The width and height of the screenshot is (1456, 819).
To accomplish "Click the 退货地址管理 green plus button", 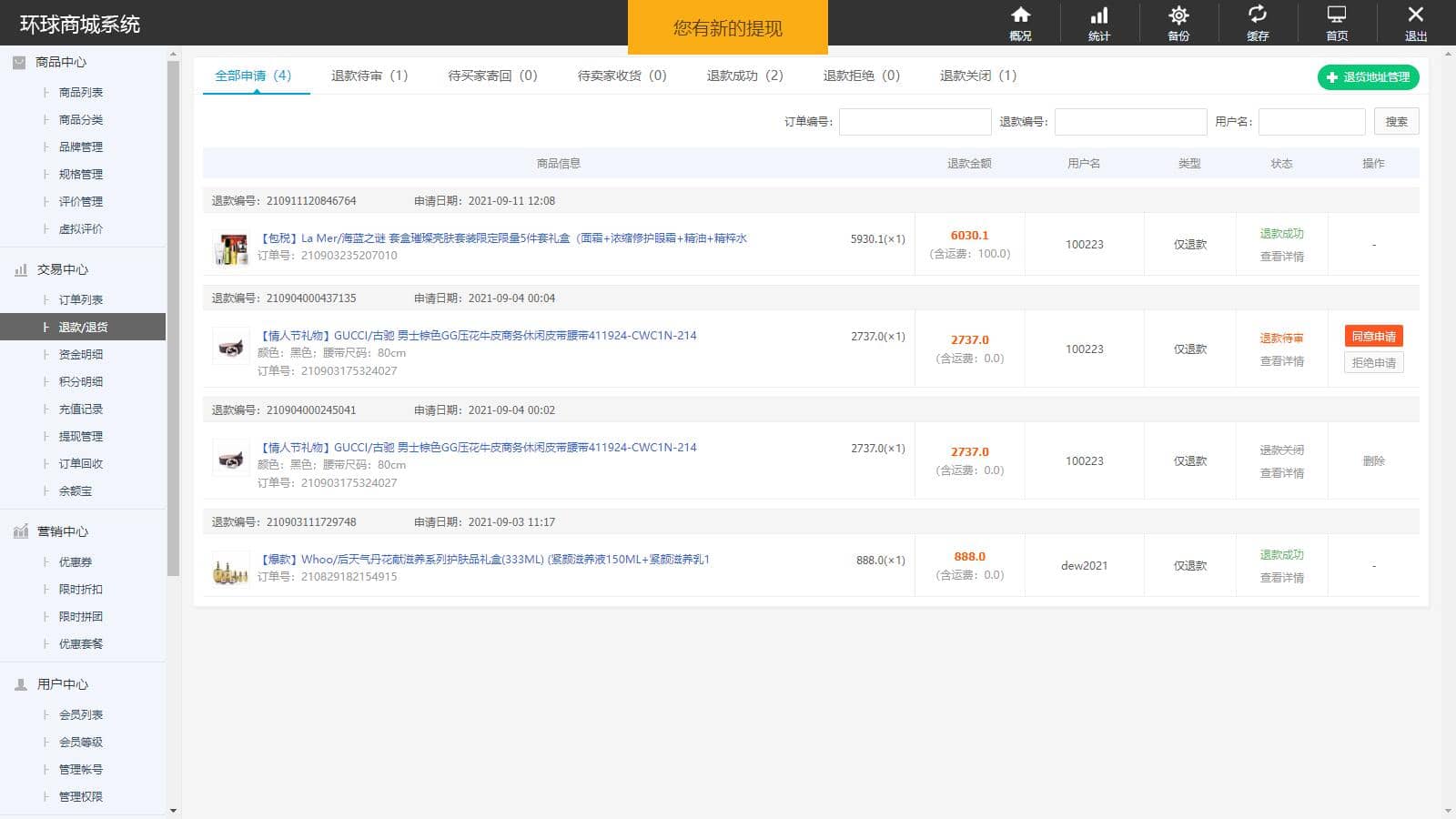I will point(1368,77).
